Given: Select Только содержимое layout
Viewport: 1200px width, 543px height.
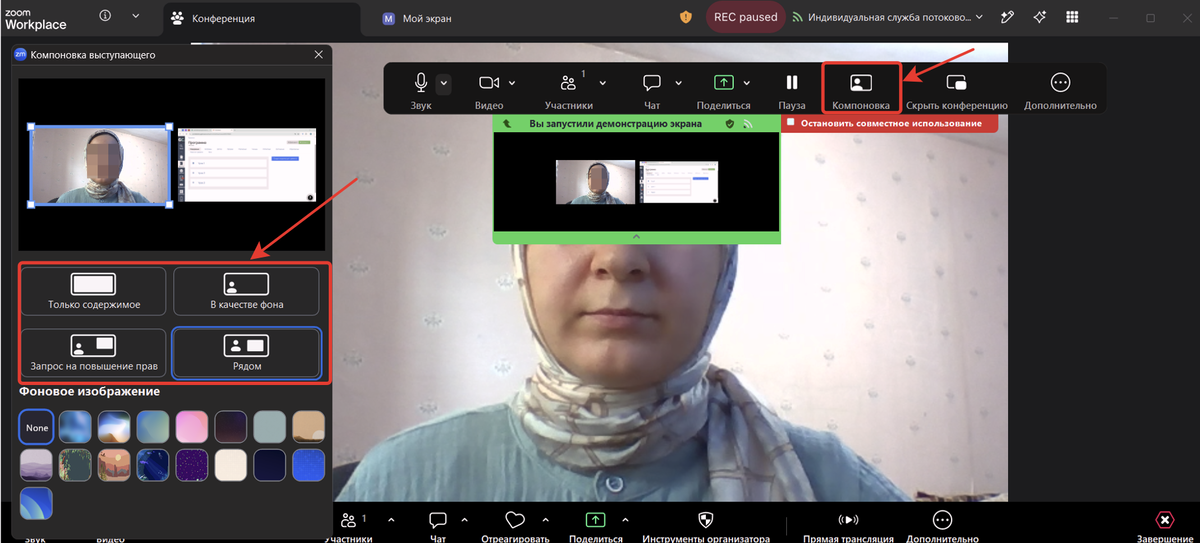Looking at the screenshot, I should coord(94,290).
